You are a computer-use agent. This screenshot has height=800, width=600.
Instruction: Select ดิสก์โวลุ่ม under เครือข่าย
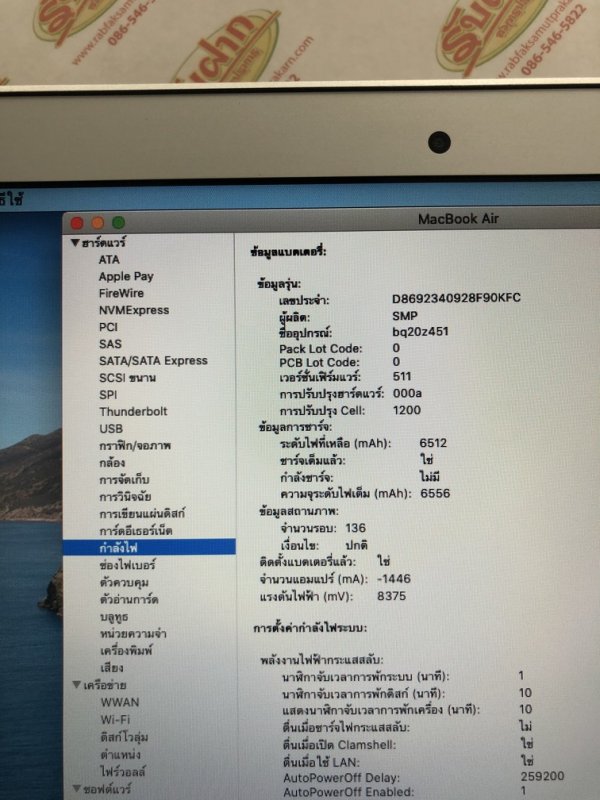(x=124, y=737)
